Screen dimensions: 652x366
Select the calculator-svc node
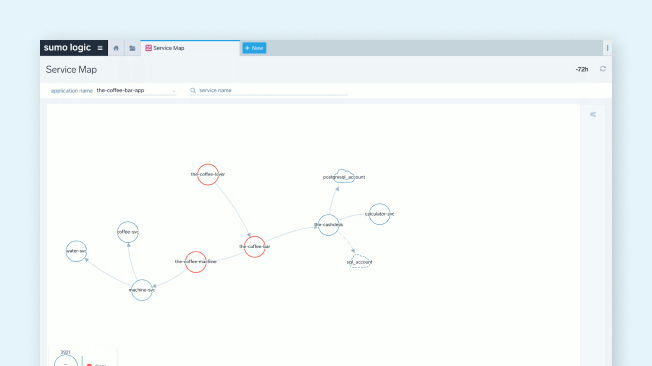click(x=379, y=214)
